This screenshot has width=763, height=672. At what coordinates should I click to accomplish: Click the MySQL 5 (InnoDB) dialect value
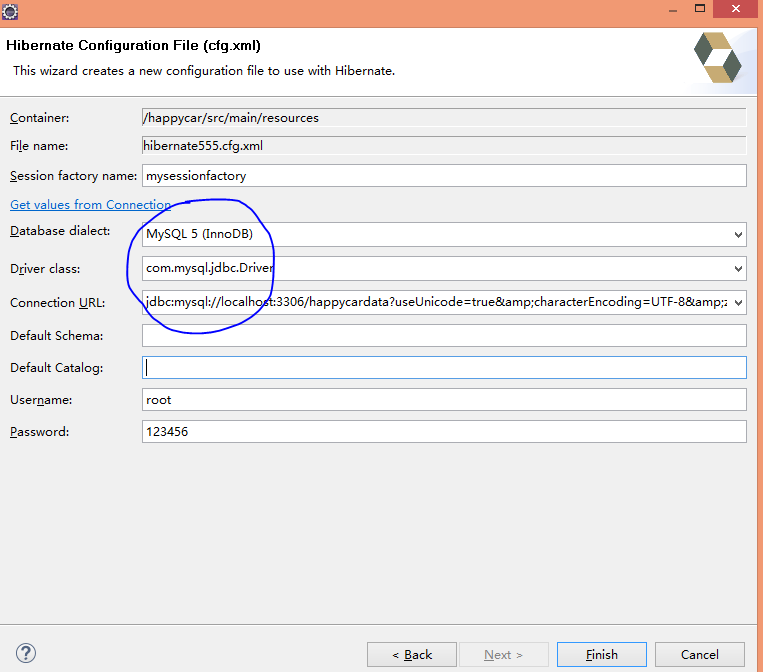pos(200,234)
